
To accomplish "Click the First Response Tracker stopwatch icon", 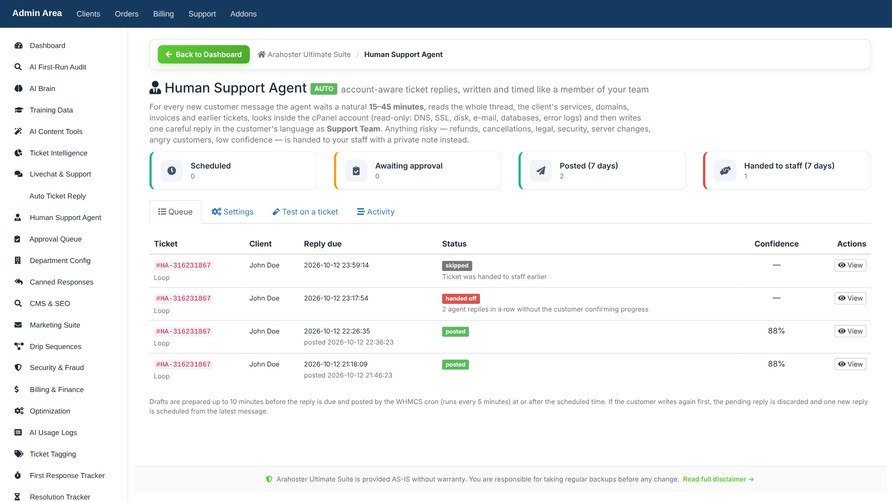I will click(x=18, y=475).
